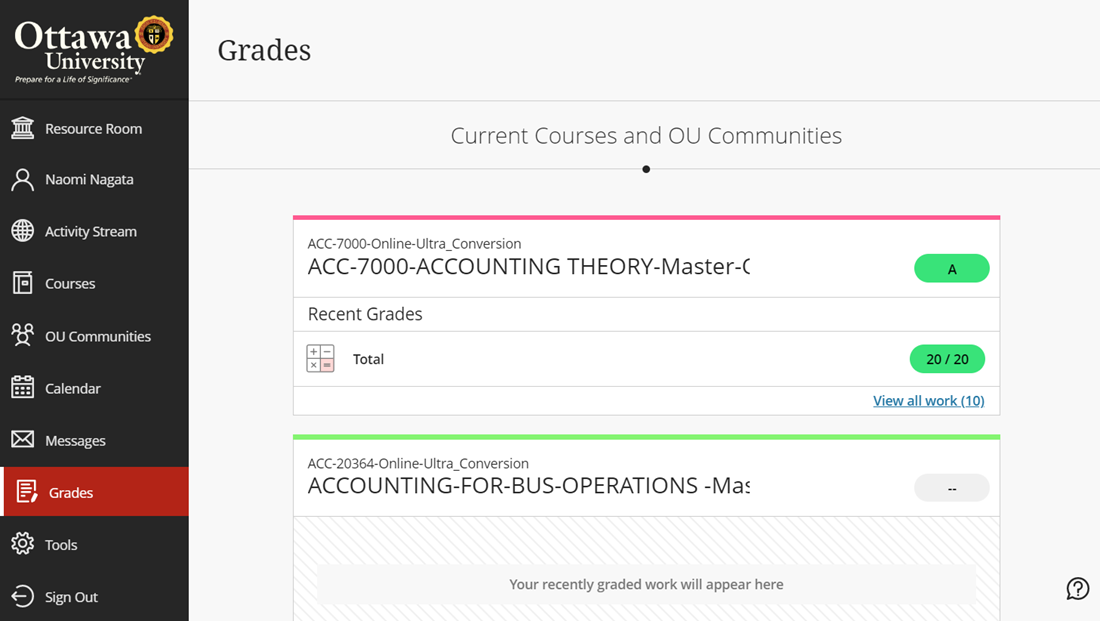This screenshot has height=621, width=1100.
Task: Click the 20 / 20 score pill
Action: (x=947, y=359)
